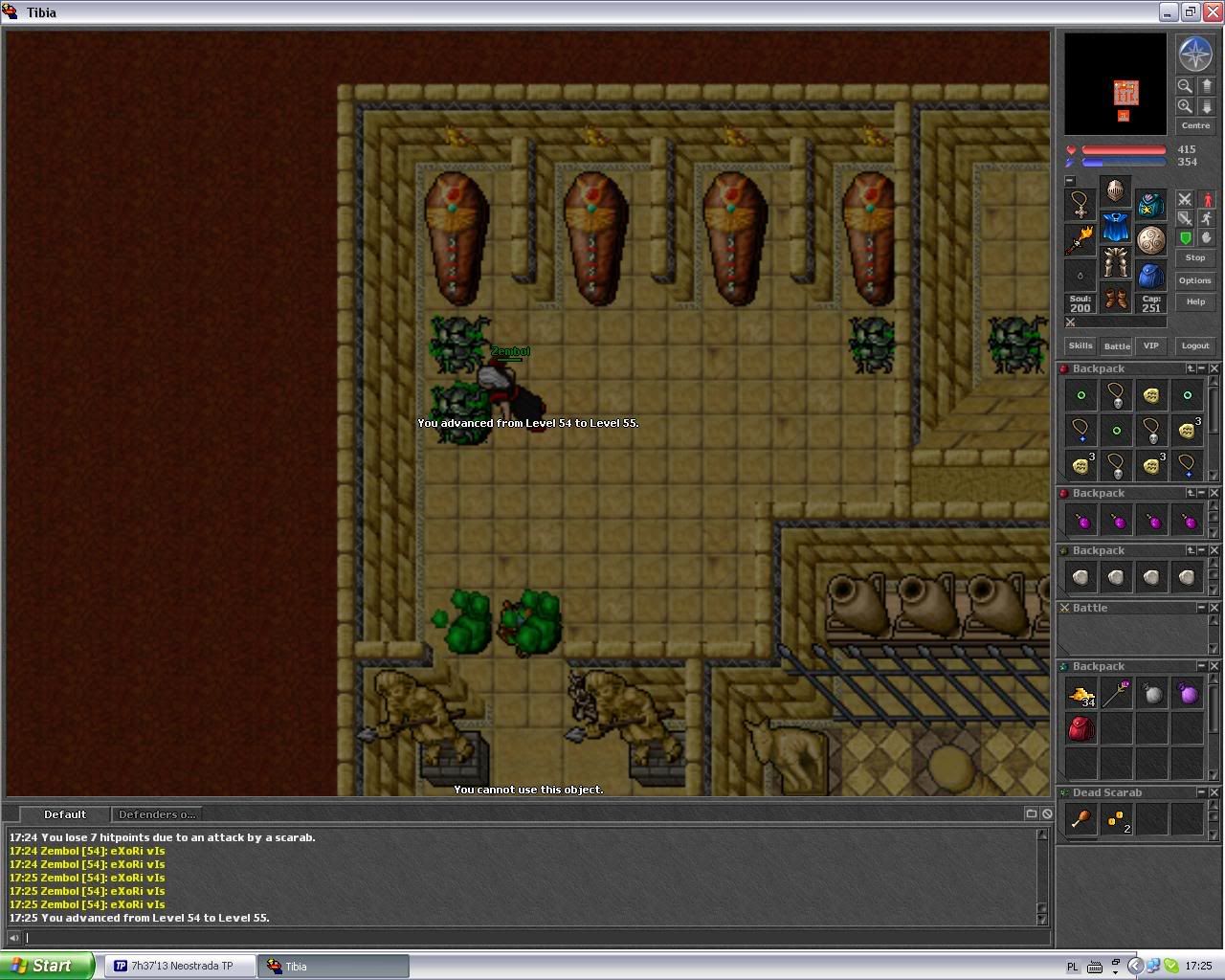The image size is (1225, 980).
Task: Open the Options dialog
Action: pos(1195,280)
